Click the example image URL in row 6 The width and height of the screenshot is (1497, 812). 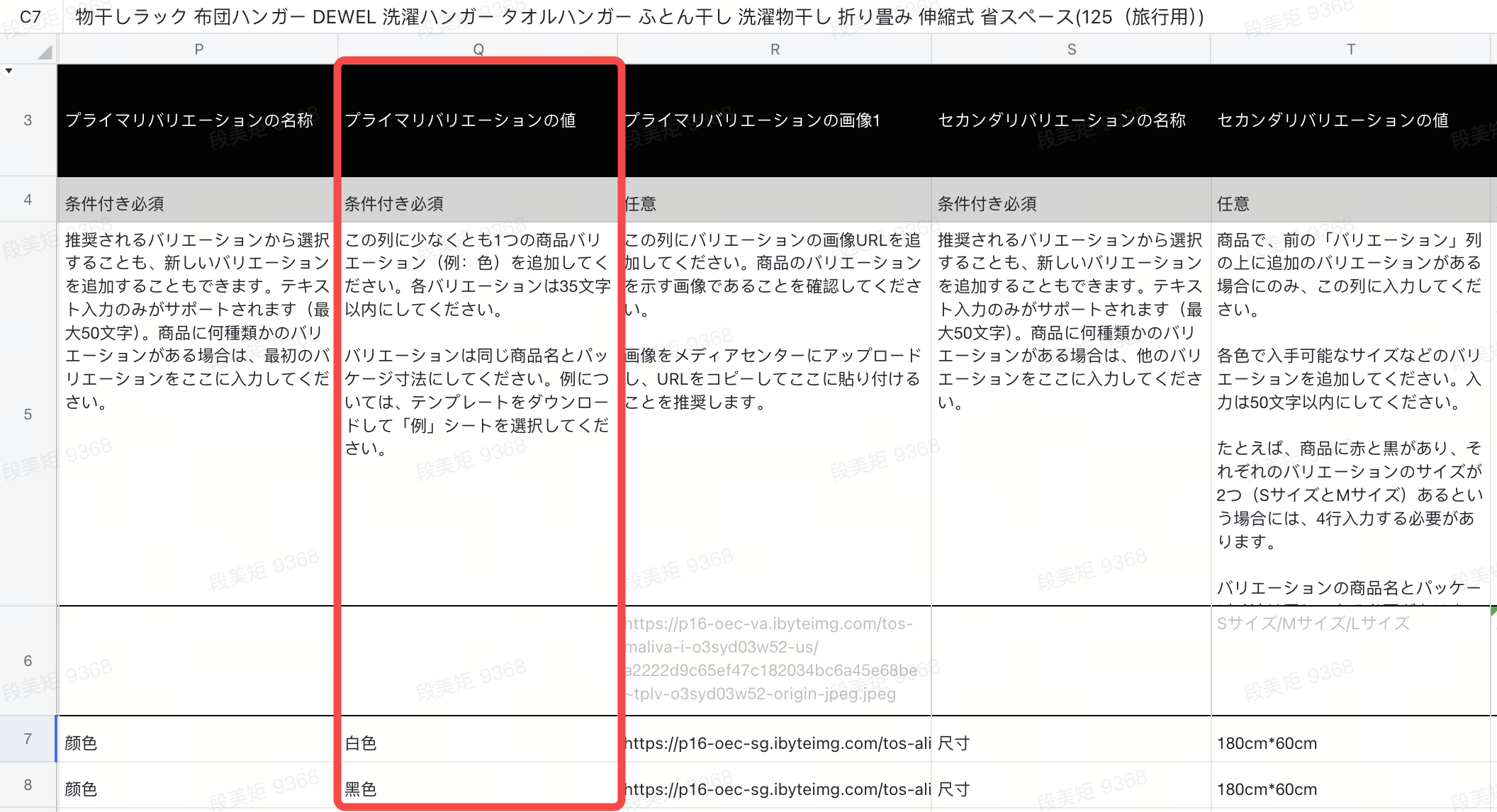[775, 660]
